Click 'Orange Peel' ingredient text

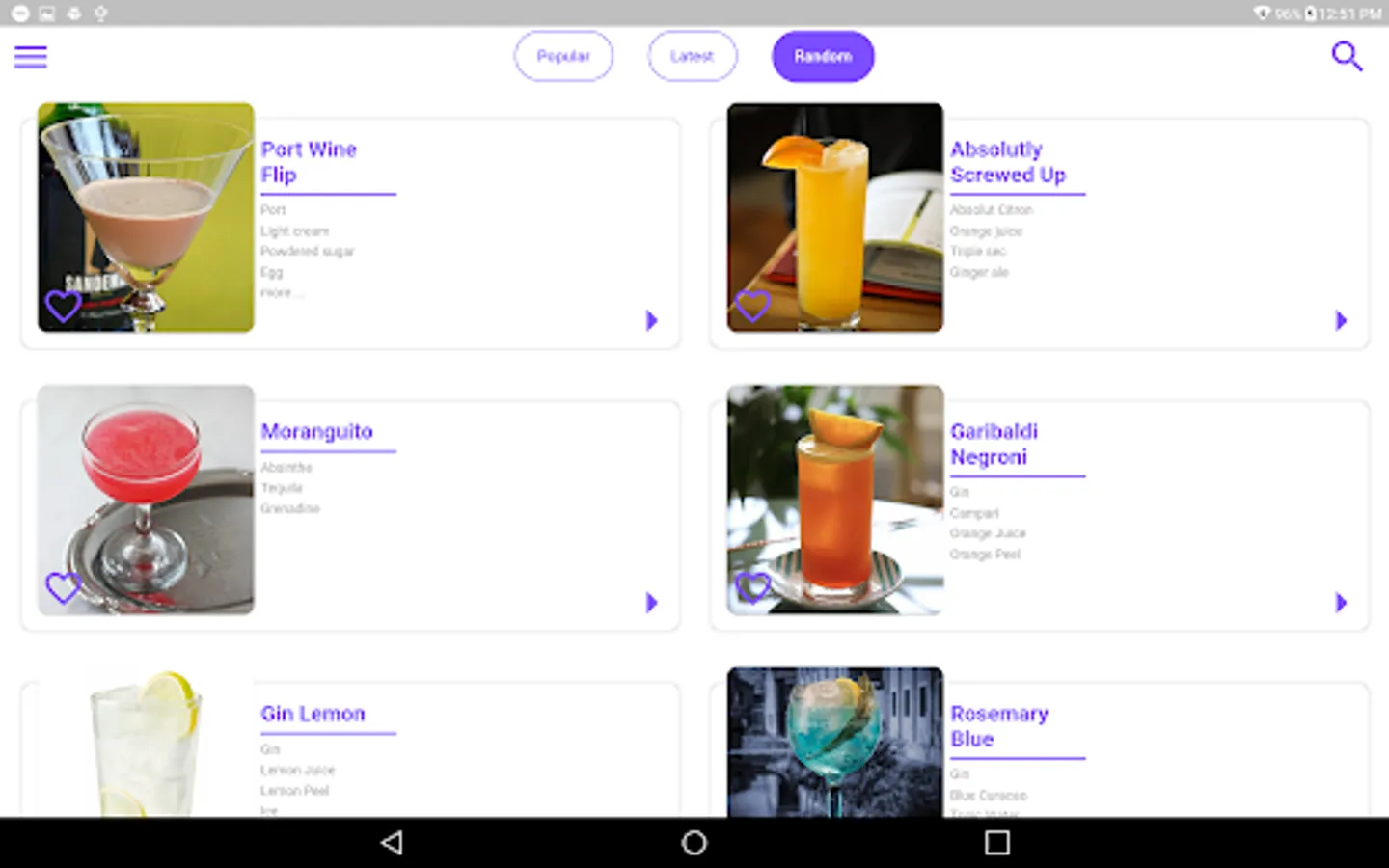pyautogui.click(x=985, y=555)
